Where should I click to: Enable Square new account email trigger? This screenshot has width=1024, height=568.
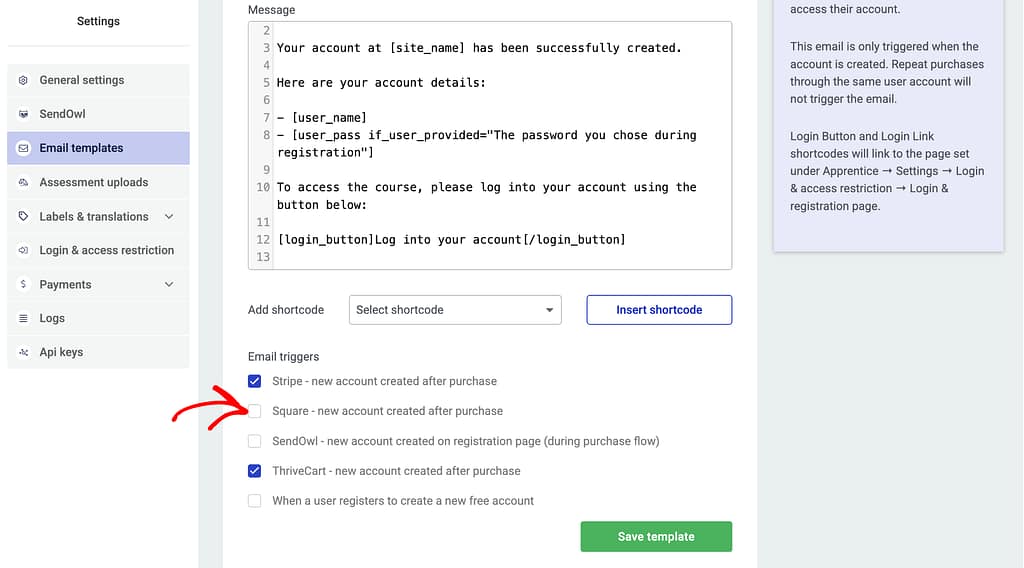pos(255,411)
